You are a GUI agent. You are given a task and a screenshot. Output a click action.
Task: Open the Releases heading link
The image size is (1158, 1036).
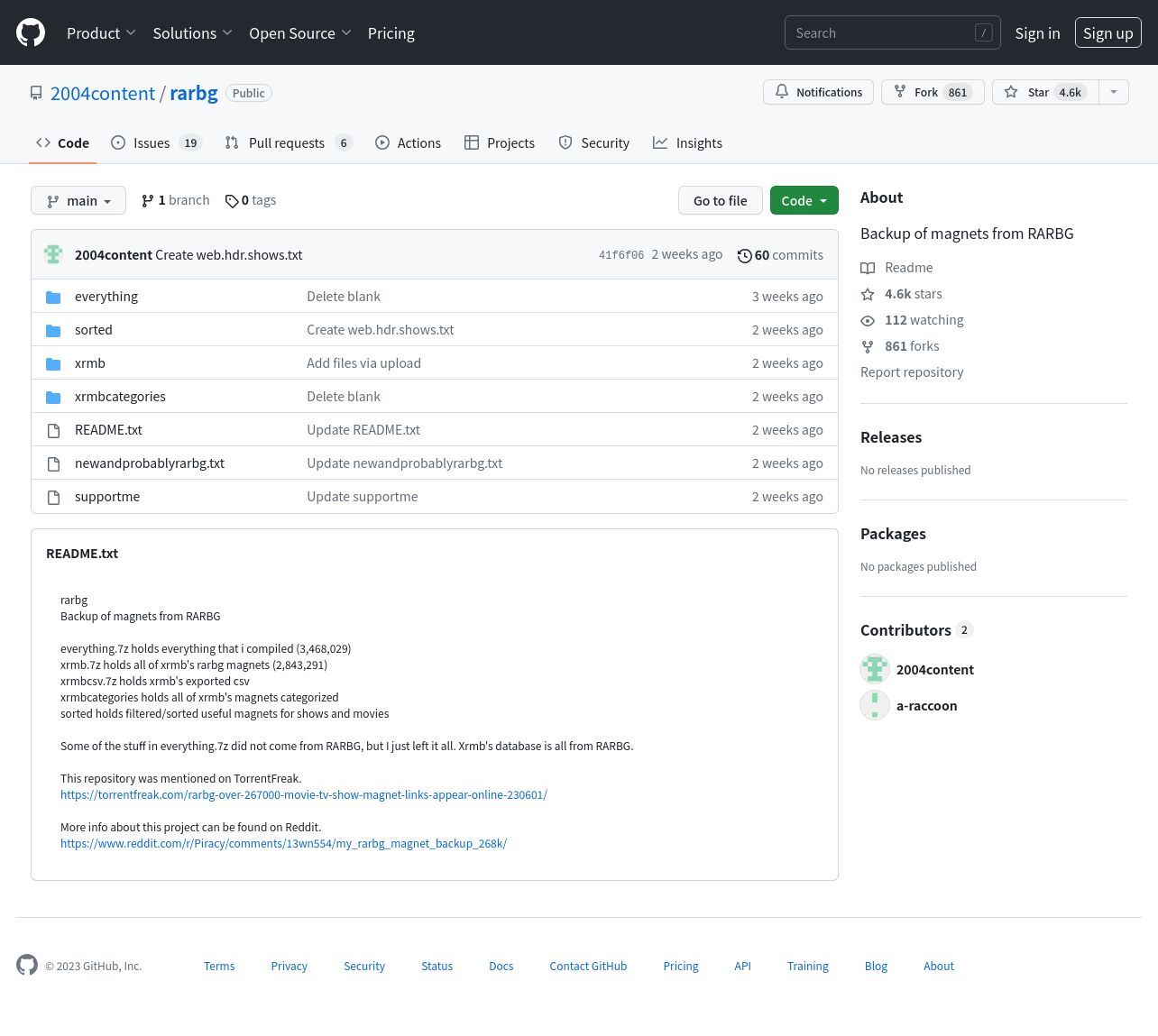pos(891,437)
